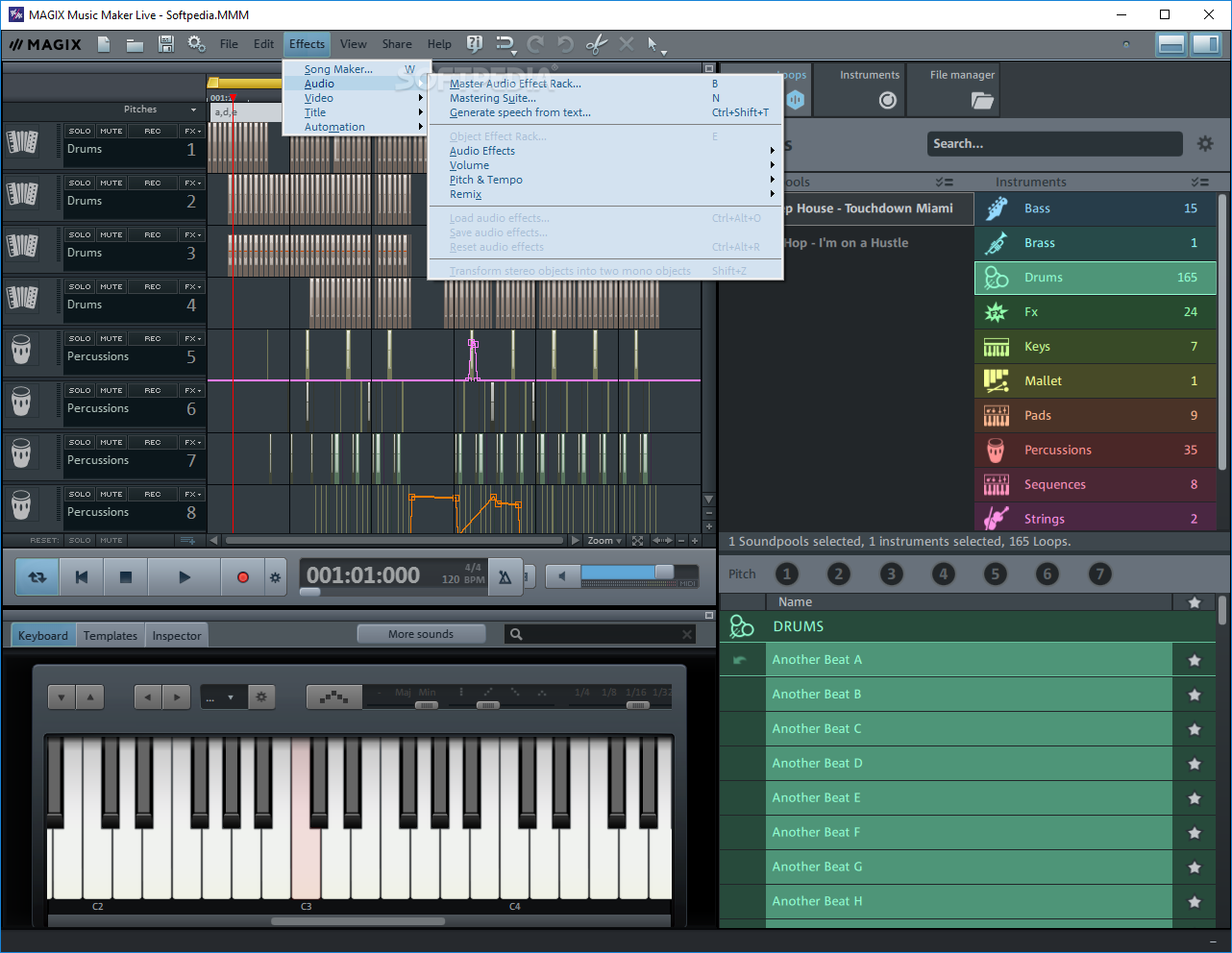Click the arranger horizontal scrollbar
The height and width of the screenshot is (953, 1232).
(x=394, y=541)
